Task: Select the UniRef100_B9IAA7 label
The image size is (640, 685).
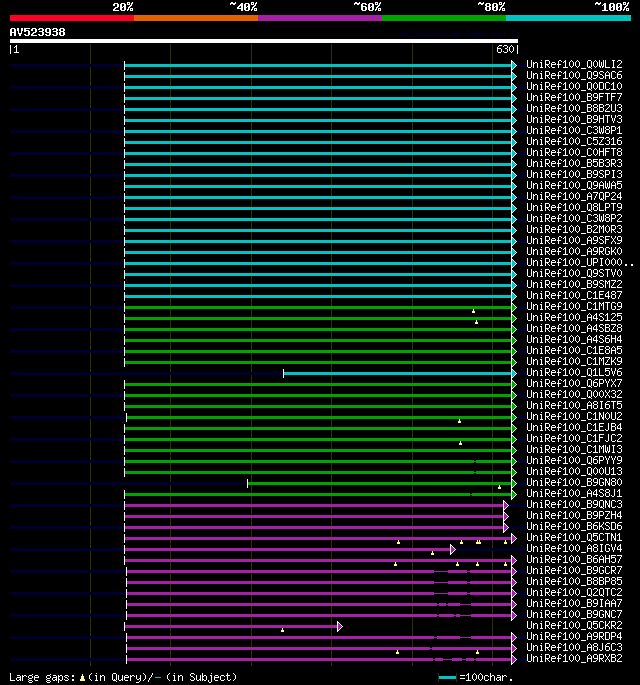Action: coord(574,604)
